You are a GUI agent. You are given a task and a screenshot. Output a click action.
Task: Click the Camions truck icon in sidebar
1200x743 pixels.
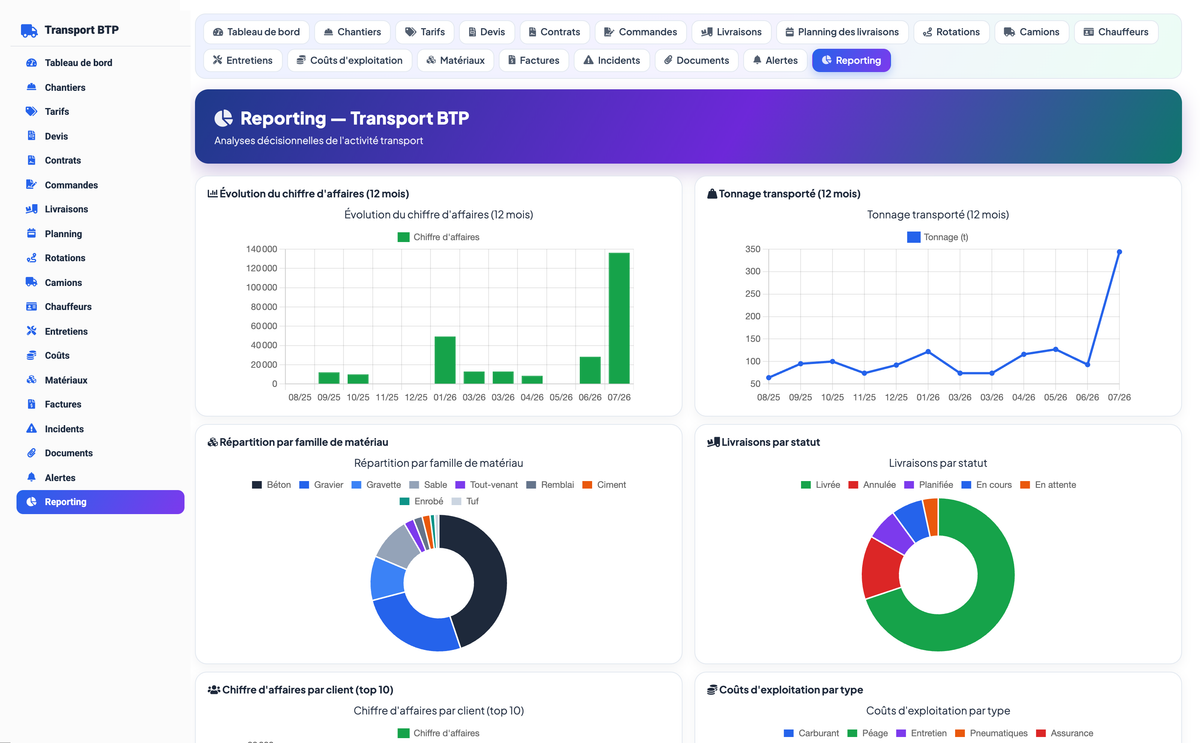(31, 283)
